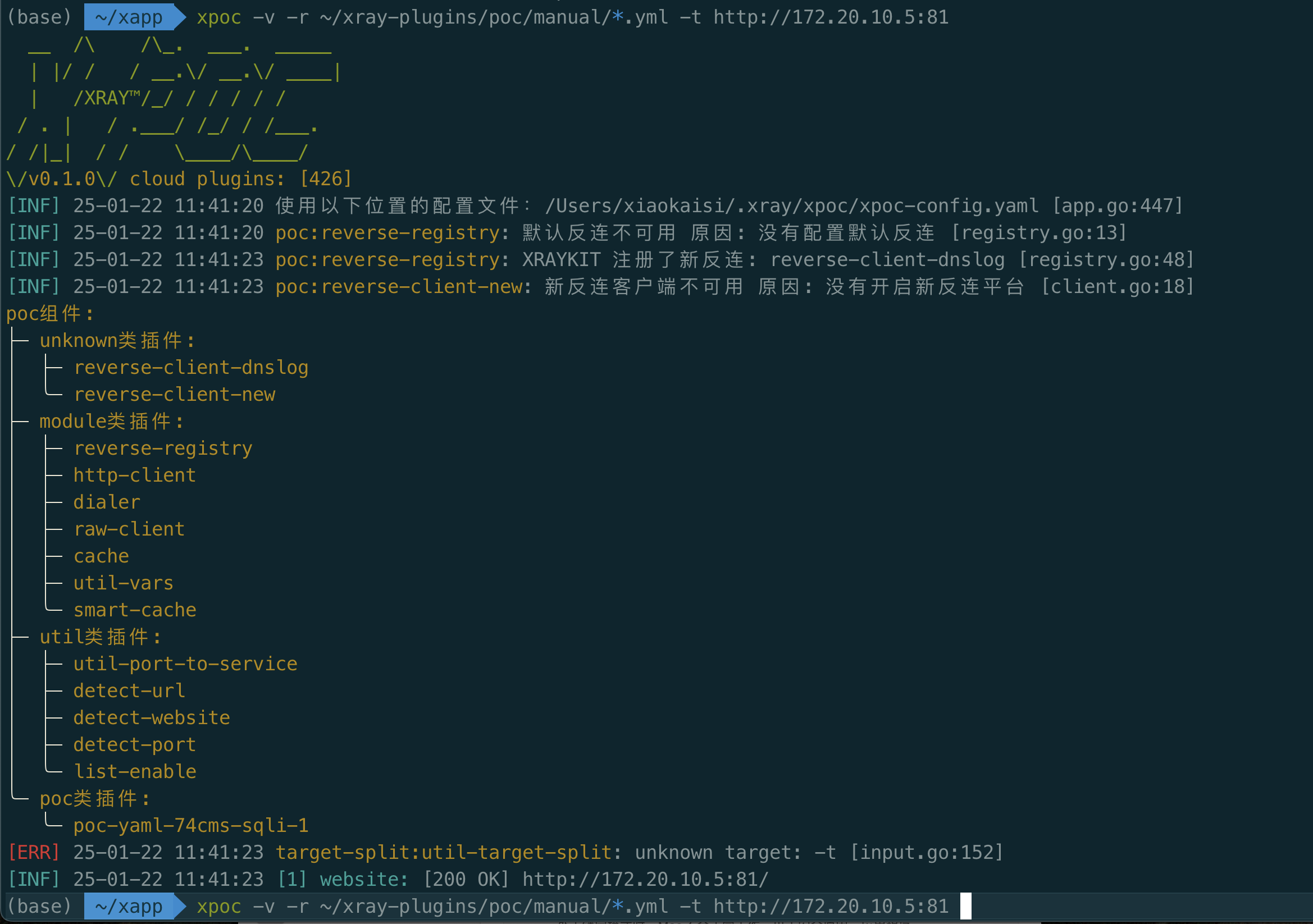Click the http://172.20.10.5:81/ result URL
Image resolution: width=1313 pixels, height=924 pixels.
click(645, 879)
